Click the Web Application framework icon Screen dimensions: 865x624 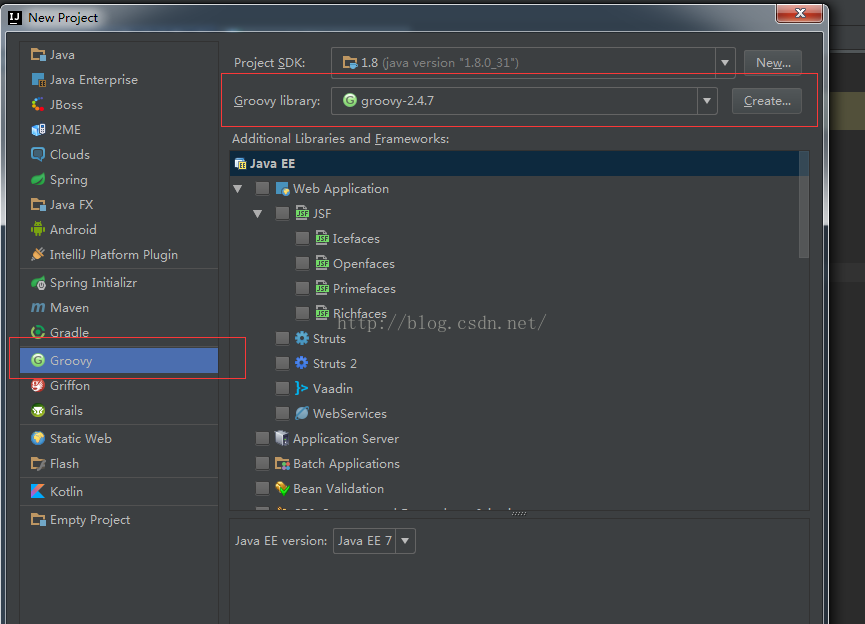click(282, 189)
